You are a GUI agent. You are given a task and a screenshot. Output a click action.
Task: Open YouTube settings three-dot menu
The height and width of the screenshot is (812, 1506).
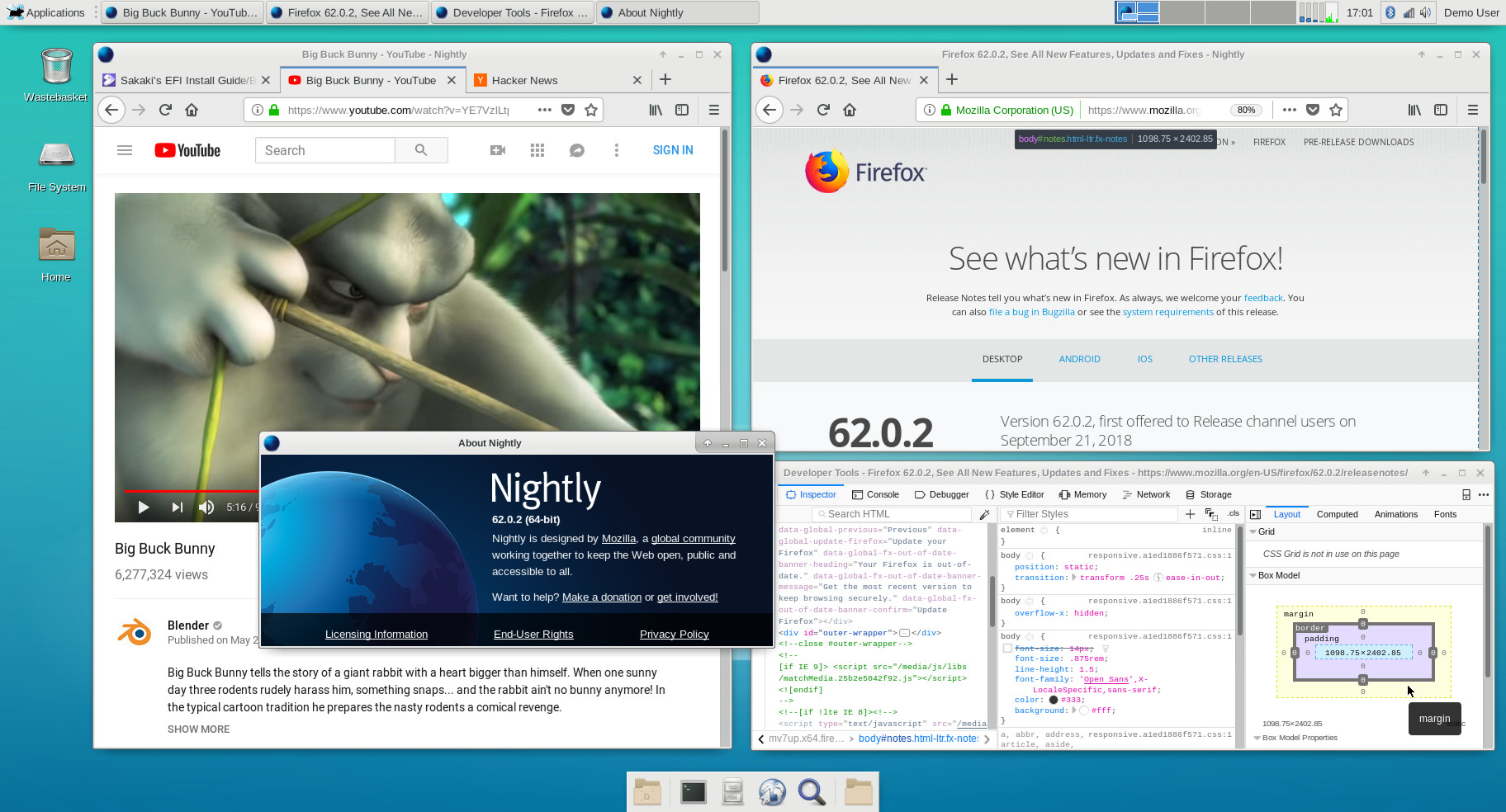pos(616,150)
